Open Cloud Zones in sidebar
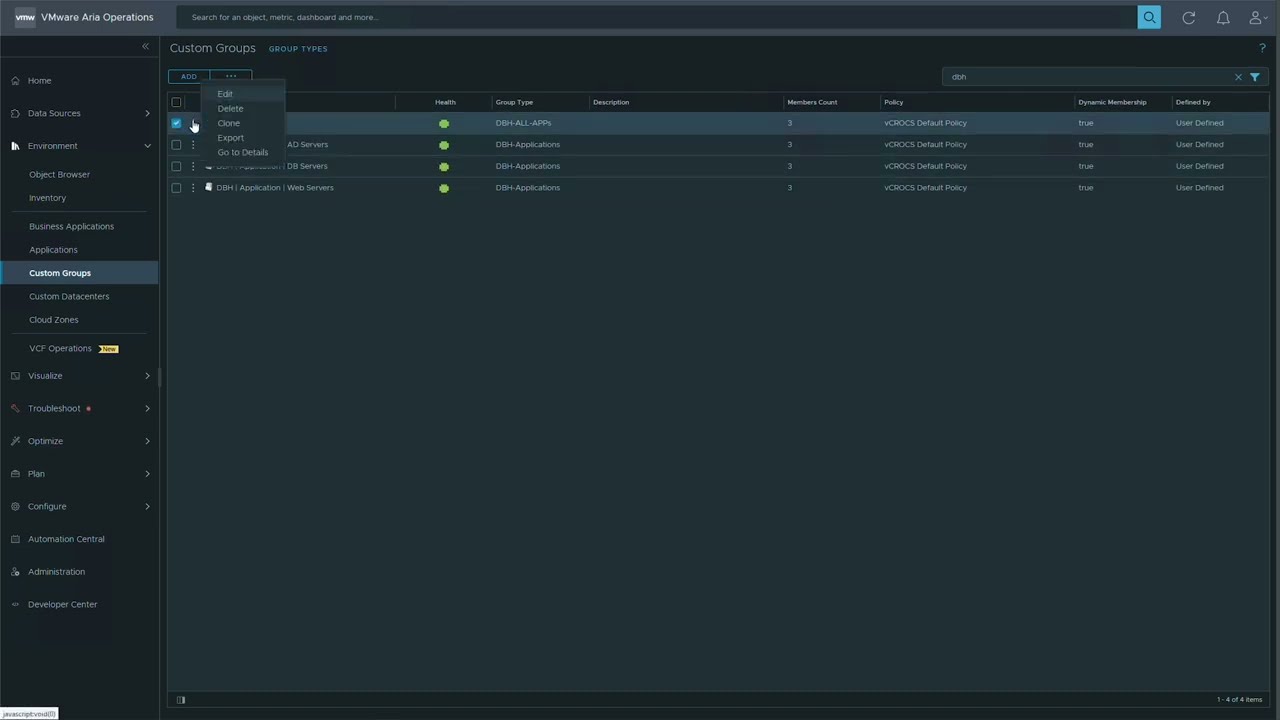Image resolution: width=1280 pixels, height=720 pixels. (53, 320)
